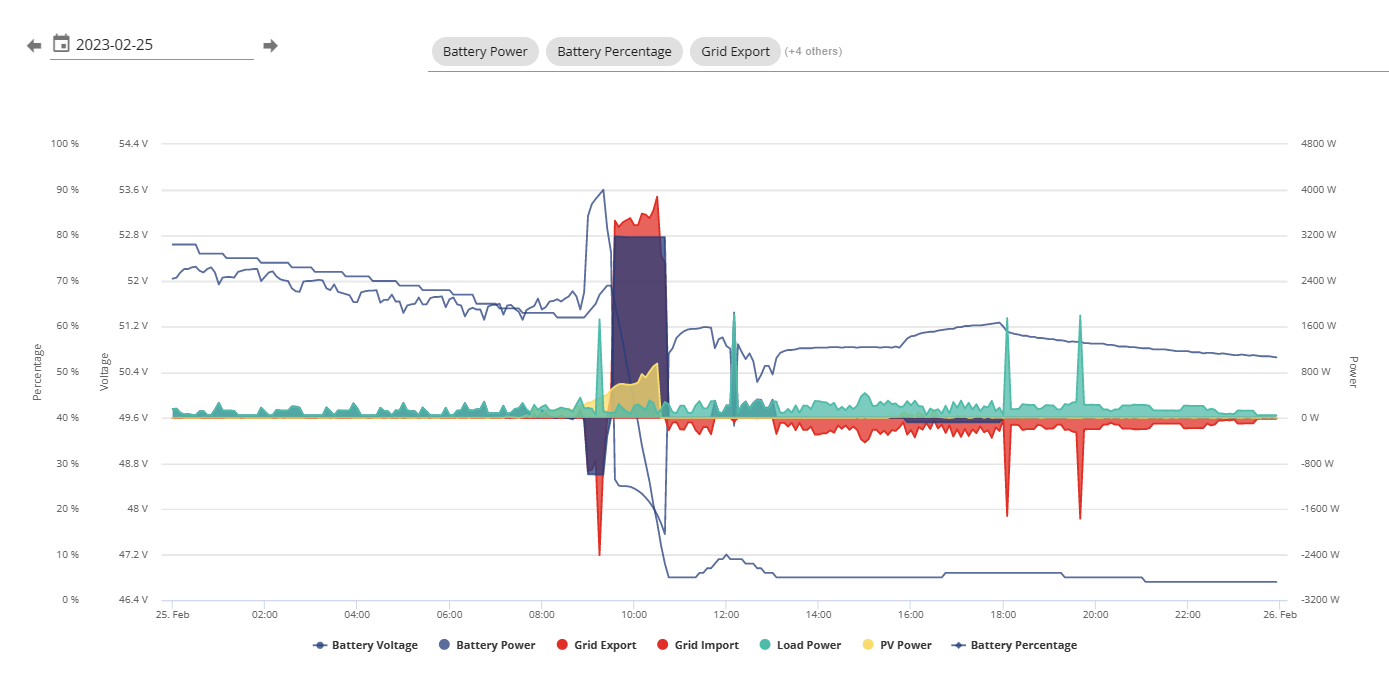Toggle Load Power legend label
1389x695 pixels.
pyautogui.click(x=809, y=646)
